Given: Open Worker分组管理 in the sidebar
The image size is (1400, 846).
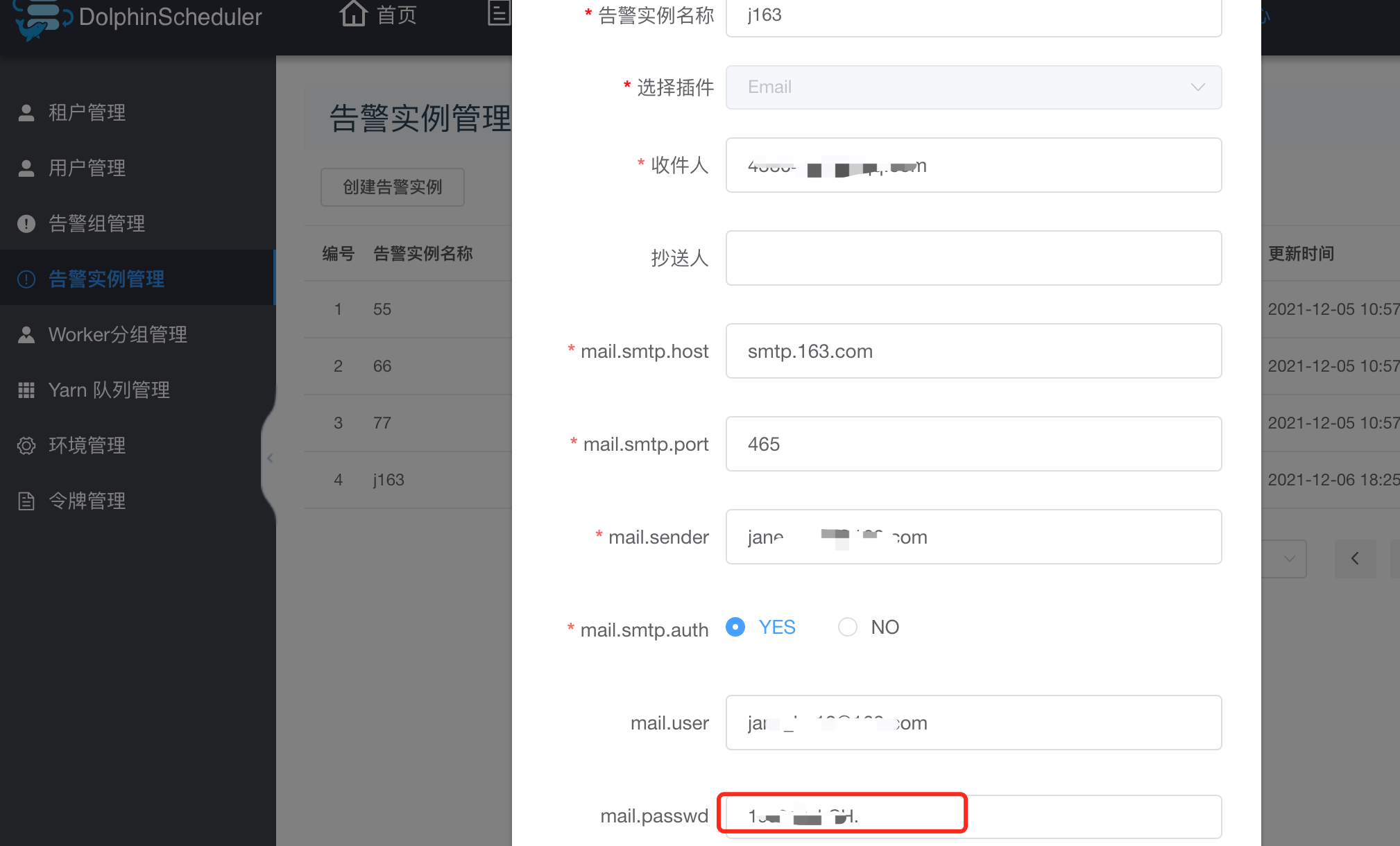Looking at the screenshot, I should 117,334.
